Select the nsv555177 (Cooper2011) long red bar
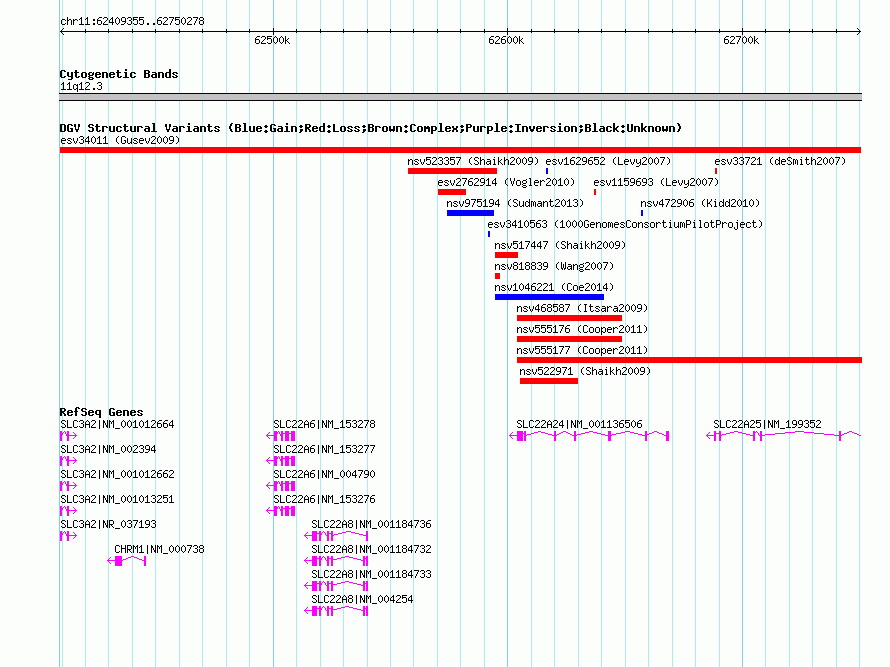The width and height of the screenshot is (890, 667). point(689,360)
